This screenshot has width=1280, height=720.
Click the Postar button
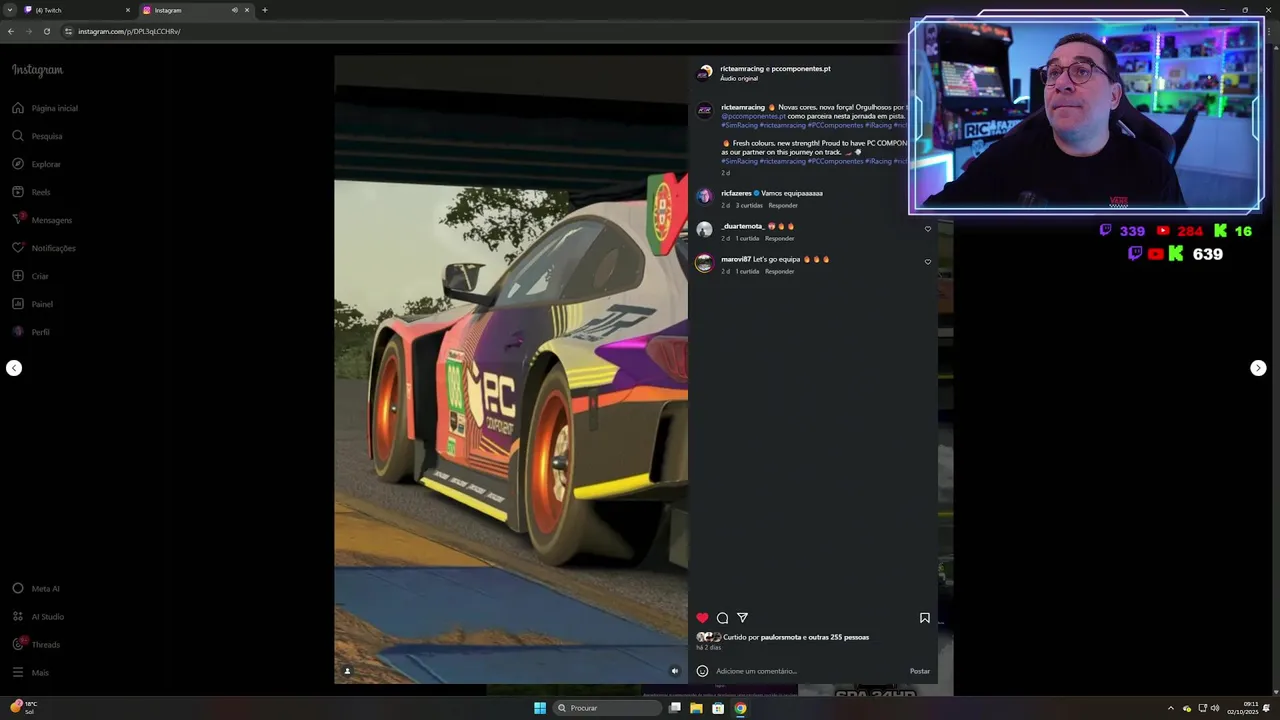tap(920, 671)
